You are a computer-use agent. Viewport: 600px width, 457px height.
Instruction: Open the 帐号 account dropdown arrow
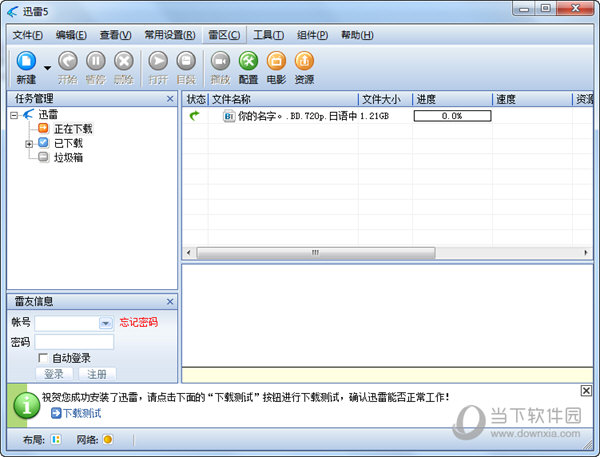106,323
